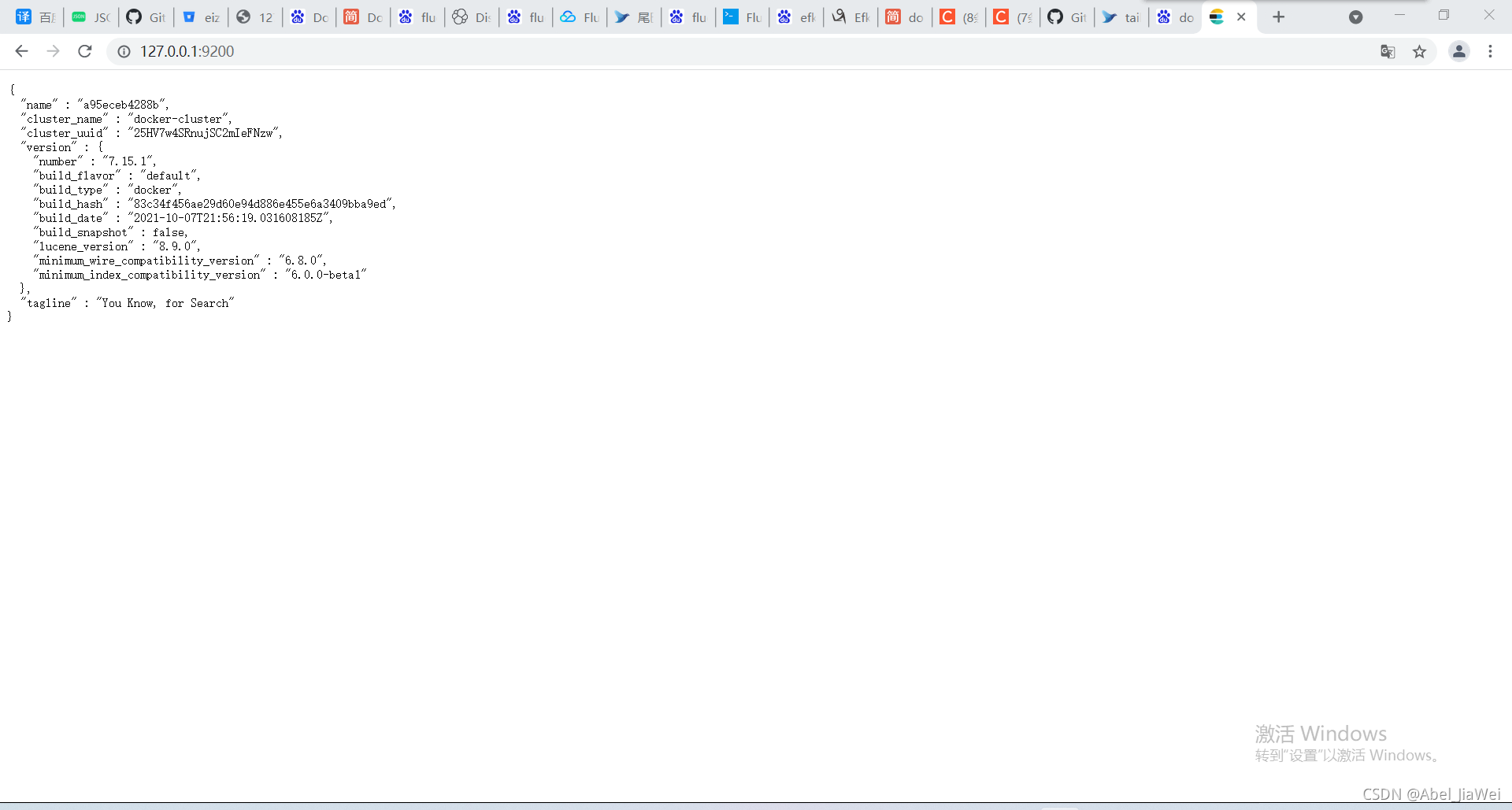Switch to the Baidu 'efk' tab
The height and width of the screenshot is (810, 1512).
coord(796,17)
